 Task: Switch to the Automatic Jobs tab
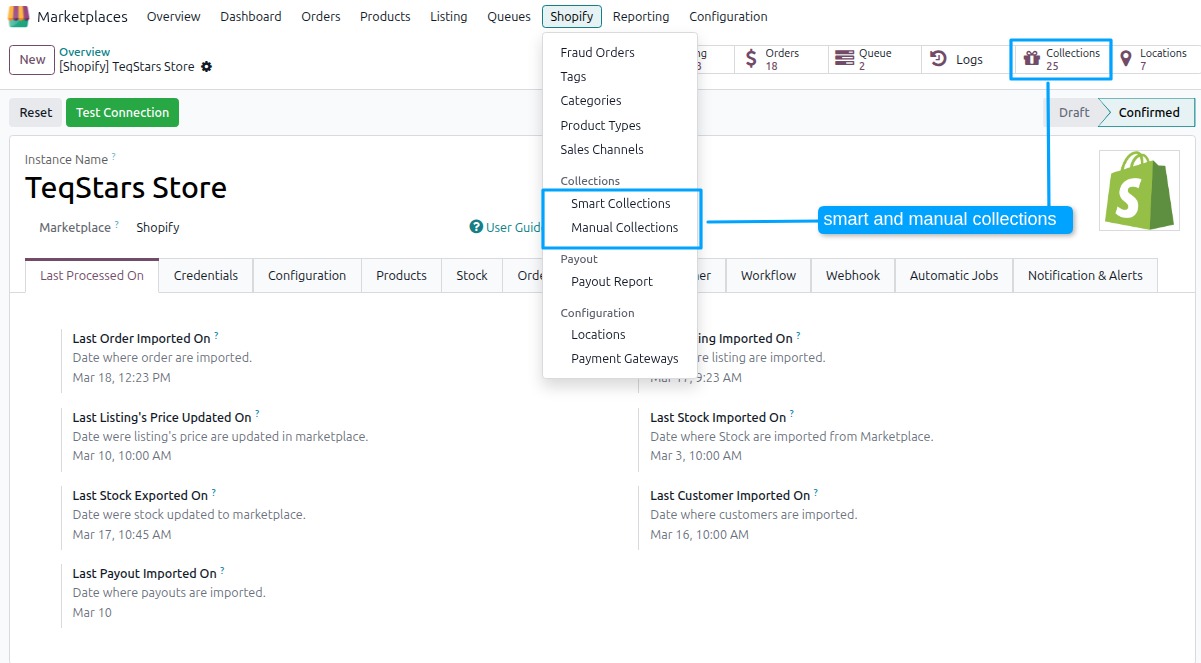tap(954, 275)
